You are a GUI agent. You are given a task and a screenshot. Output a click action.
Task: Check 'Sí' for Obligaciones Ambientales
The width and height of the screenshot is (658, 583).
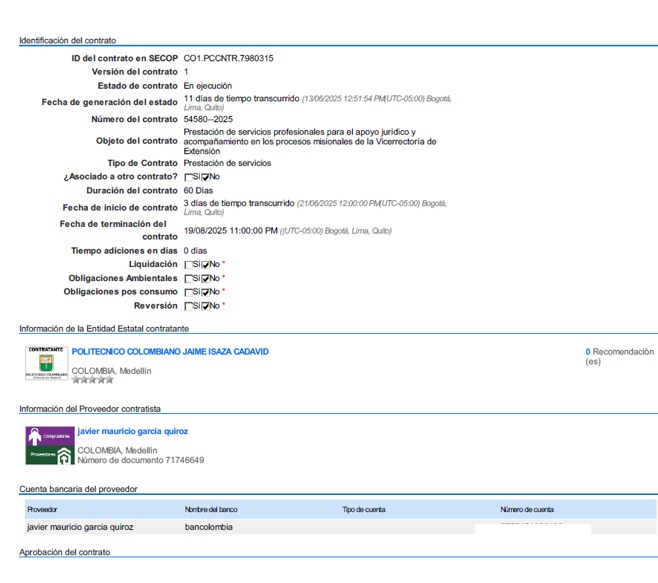[188, 278]
